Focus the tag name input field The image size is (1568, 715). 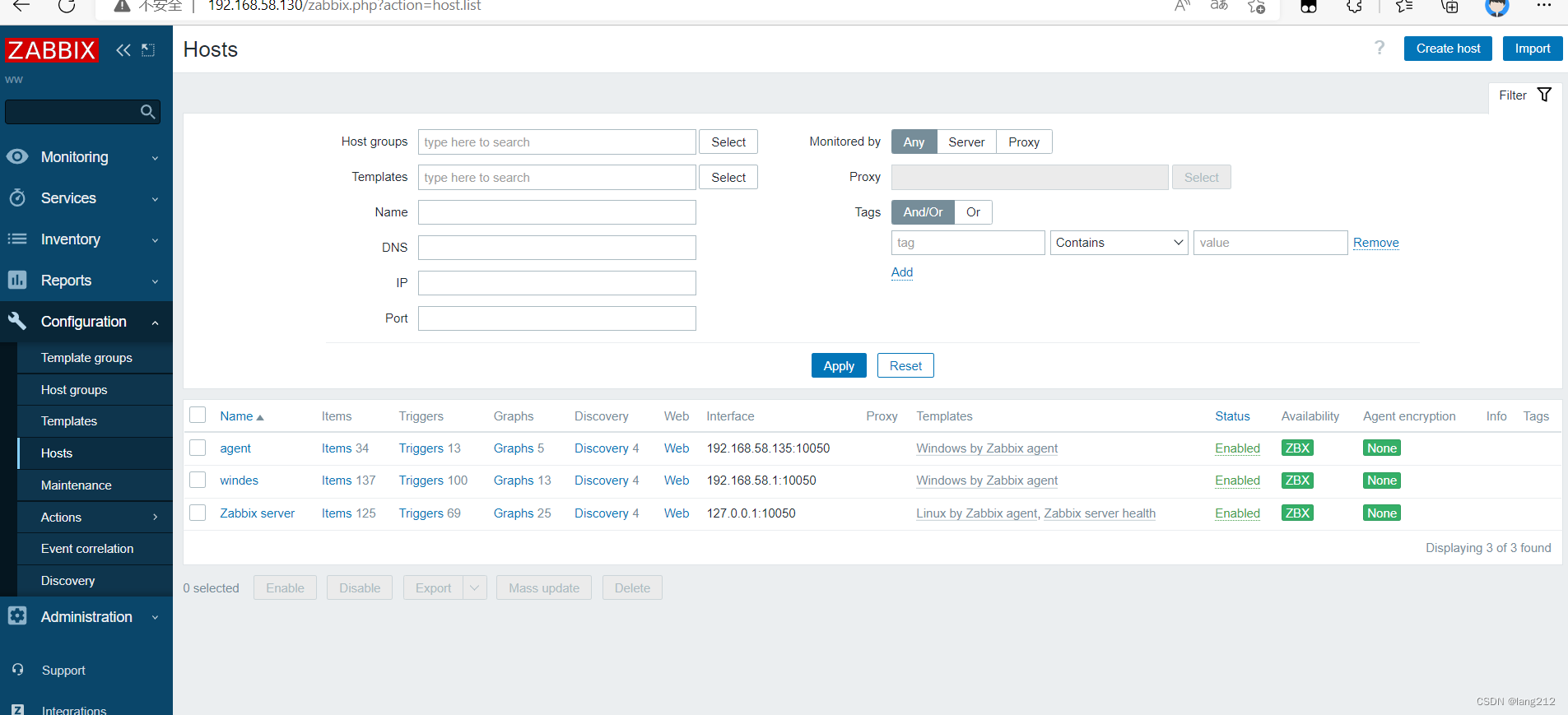click(968, 243)
